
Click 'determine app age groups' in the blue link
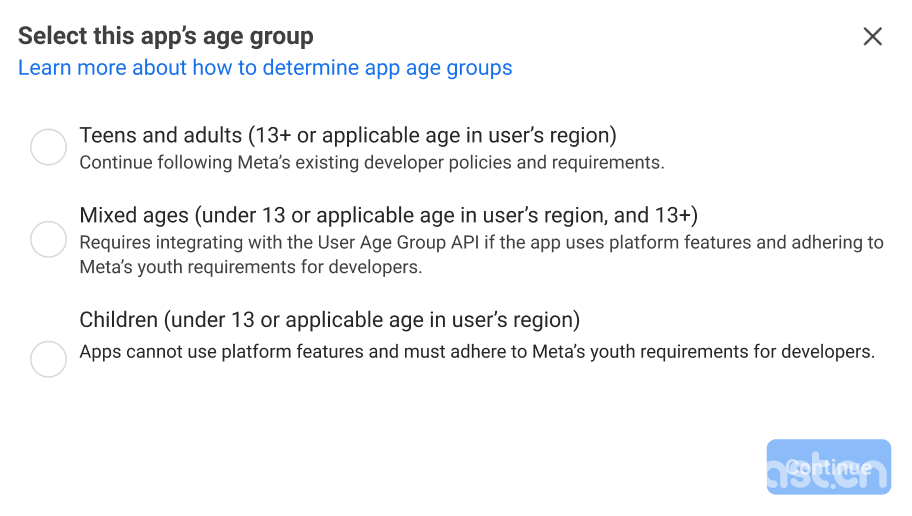click(387, 67)
